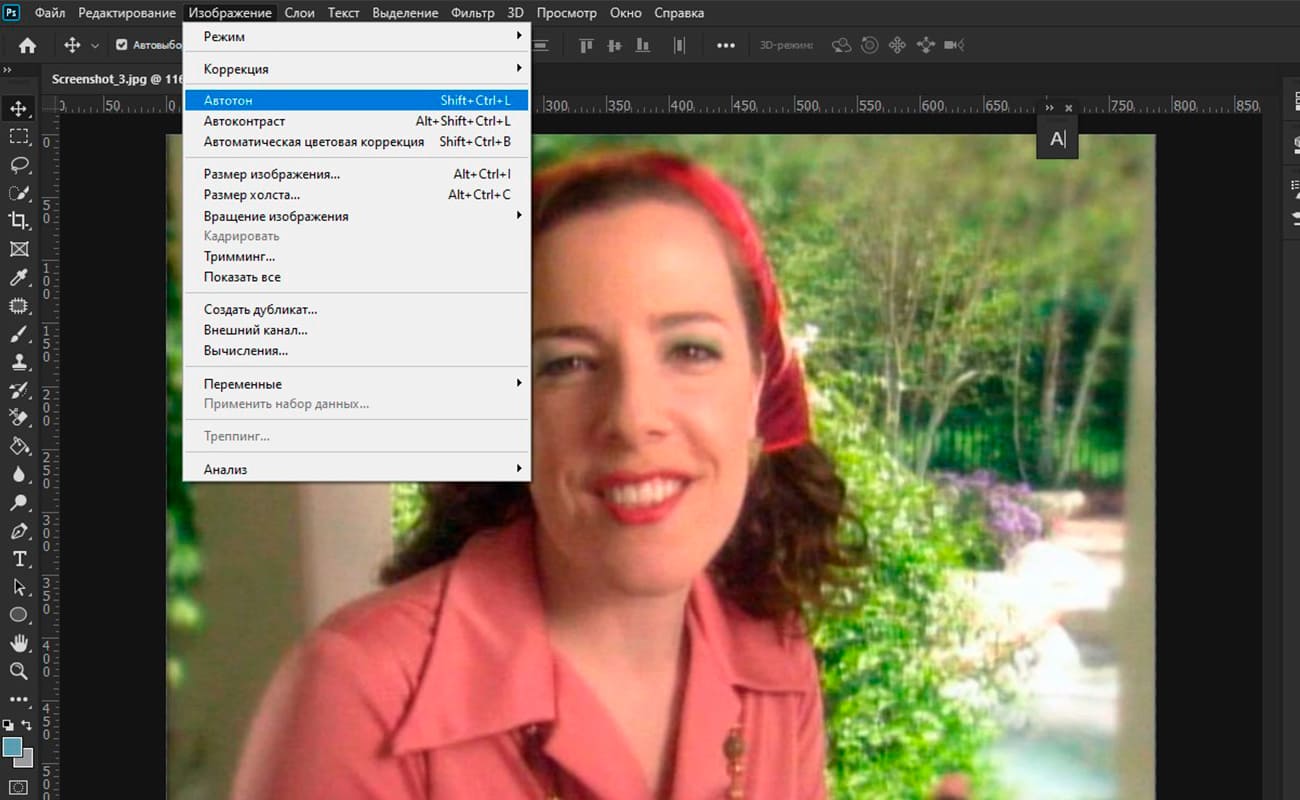Select the Dodge tool
Viewport: 1300px width, 800px height.
[x=19, y=502]
